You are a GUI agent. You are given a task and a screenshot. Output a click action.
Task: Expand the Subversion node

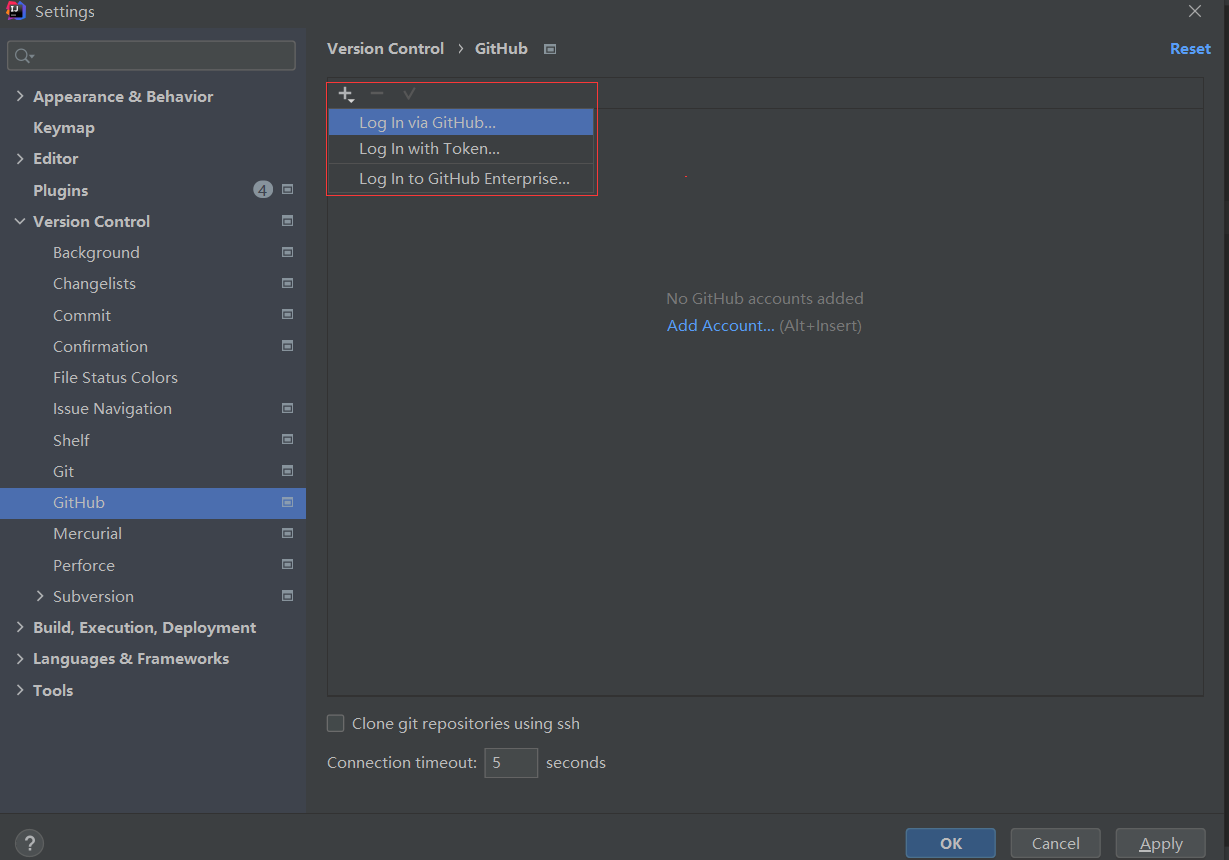tap(40, 596)
